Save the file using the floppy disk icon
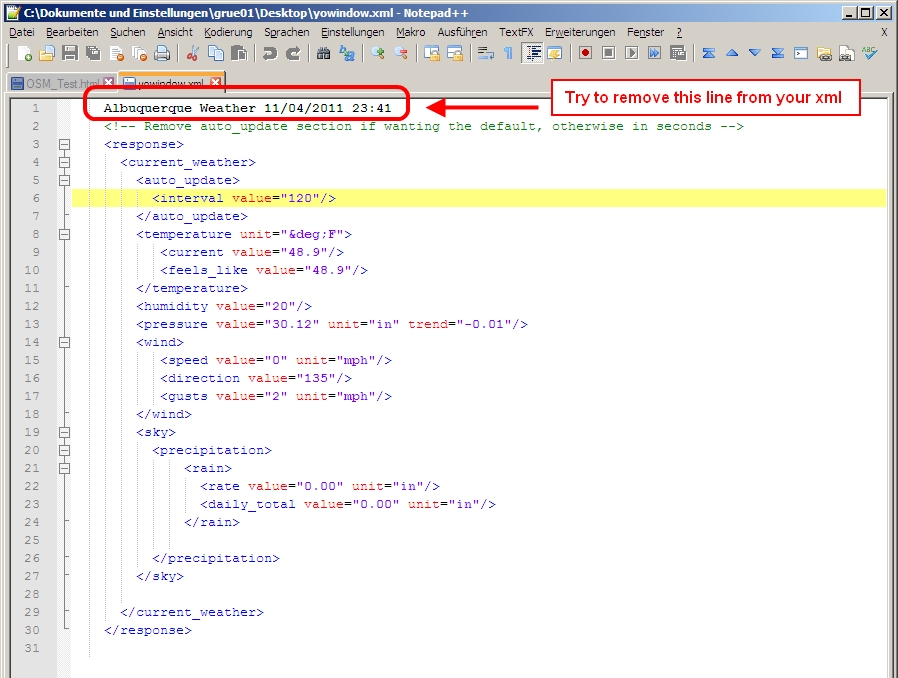Screen dimensions: 898x678 coord(69,53)
